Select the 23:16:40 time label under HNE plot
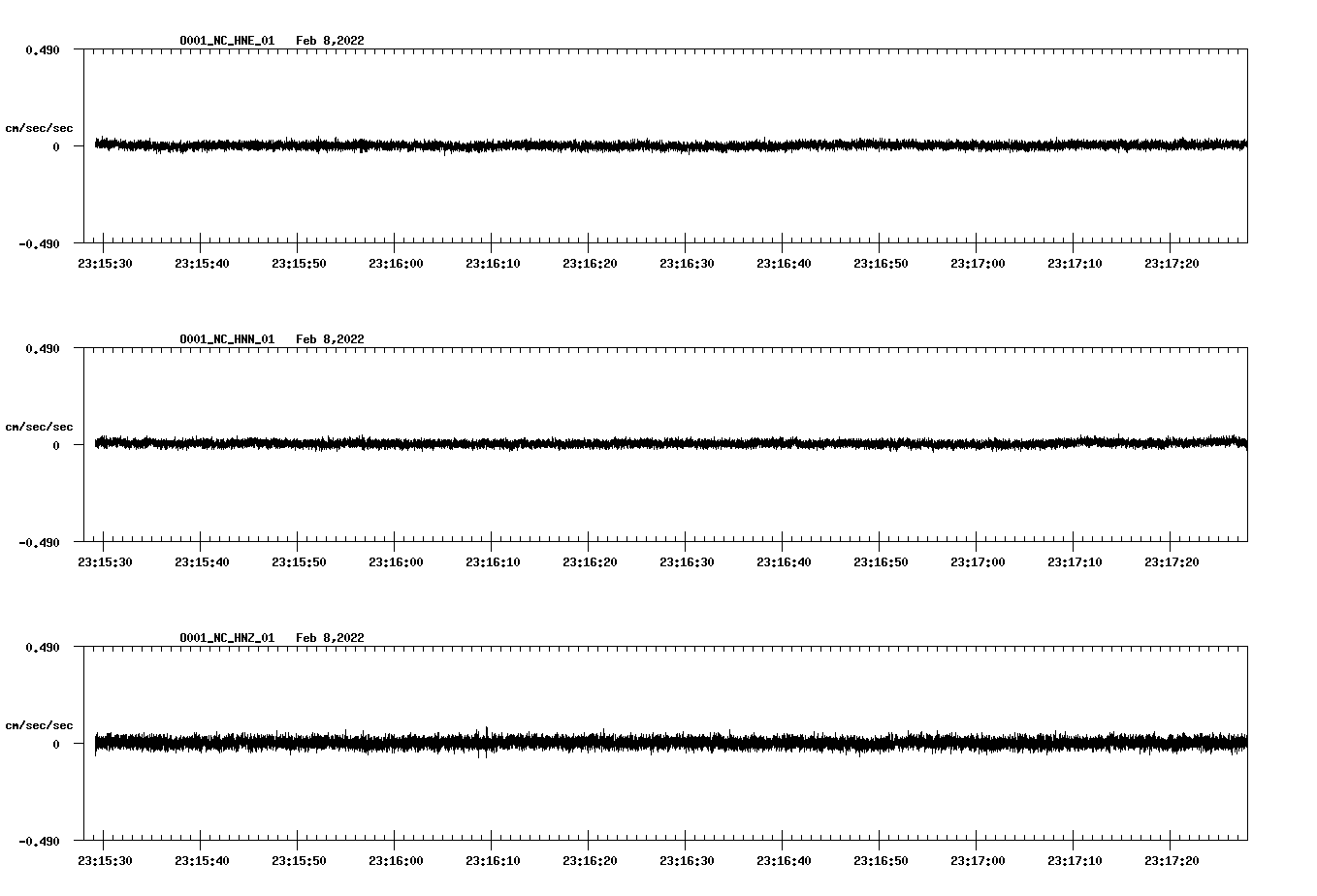This screenshot has height=896, width=1317. click(x=784, y=264)
